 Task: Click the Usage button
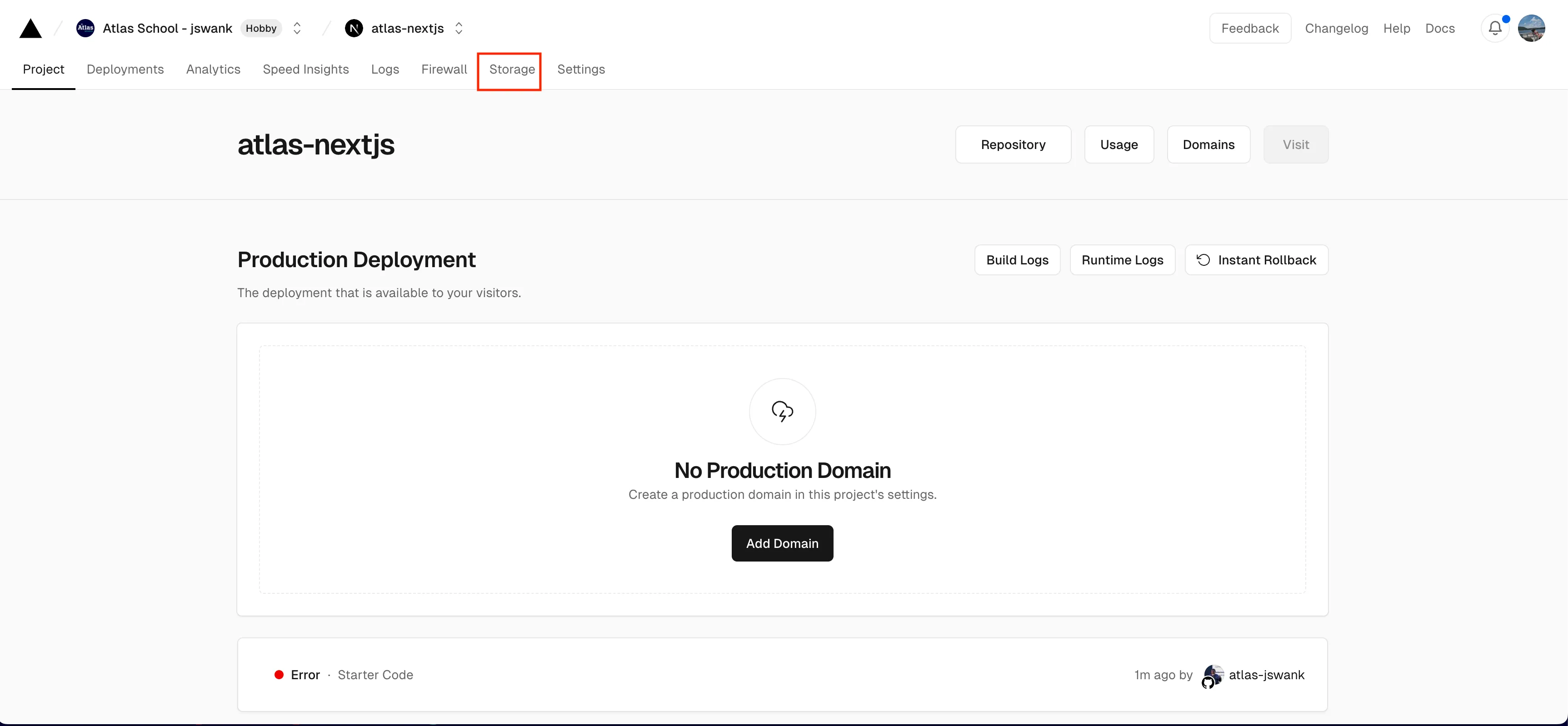(x=1119, y=144)
